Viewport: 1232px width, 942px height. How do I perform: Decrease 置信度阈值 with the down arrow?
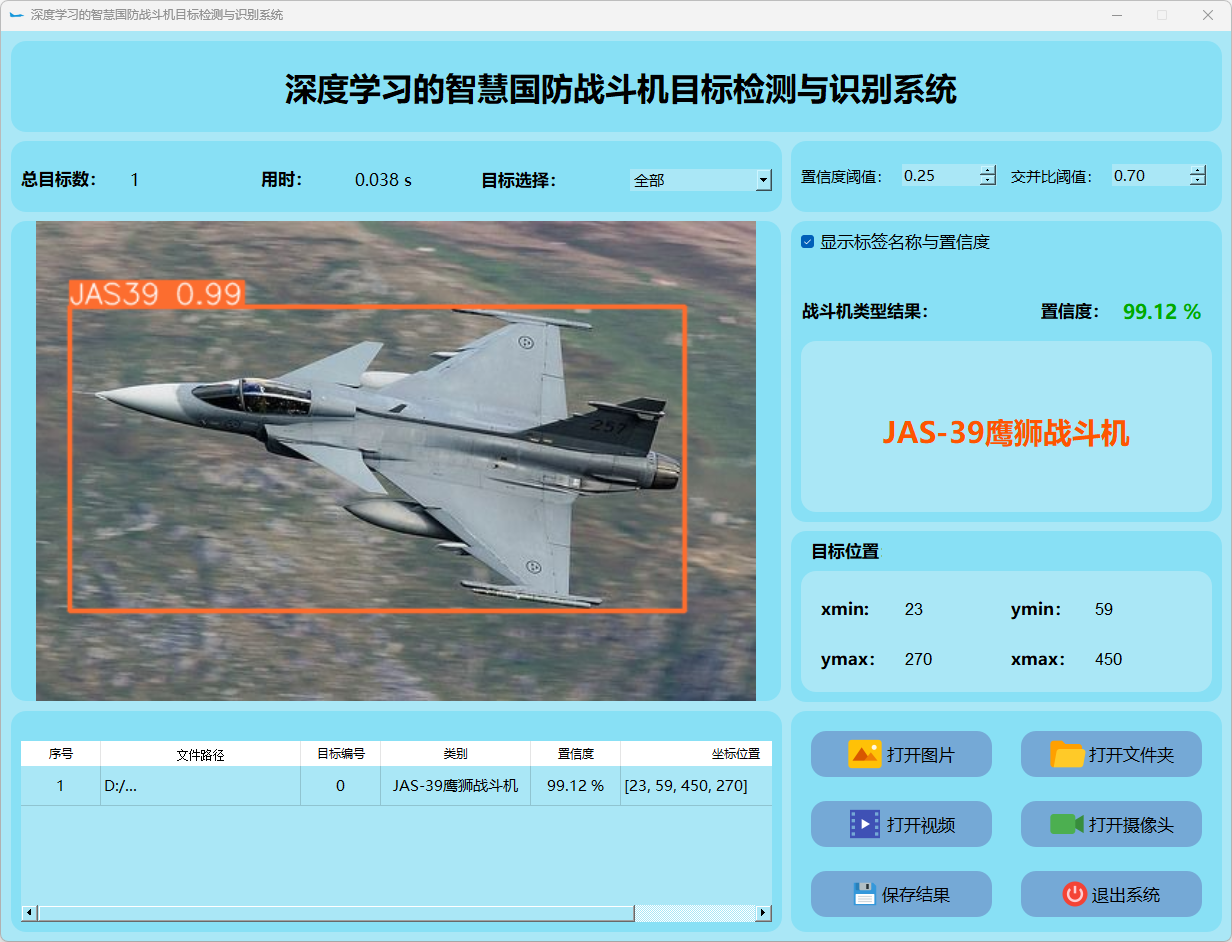(x=988, y=181)
